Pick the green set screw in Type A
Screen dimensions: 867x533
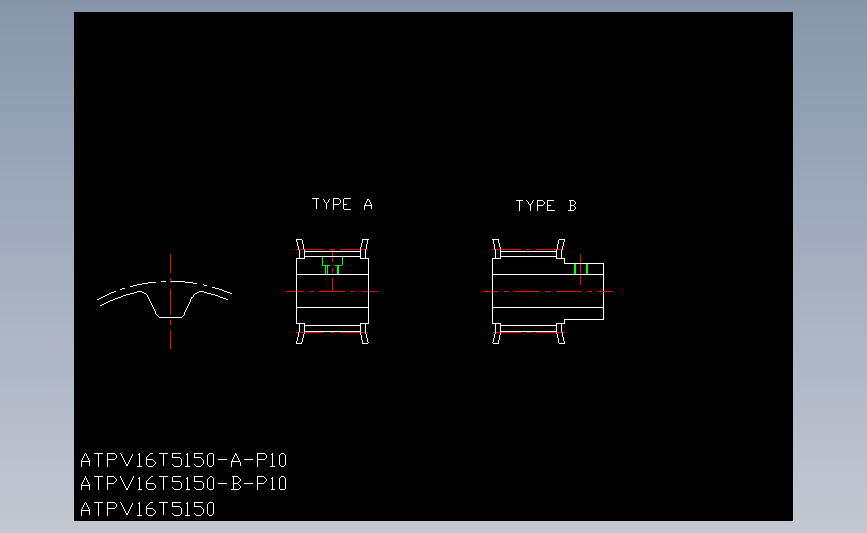pyautogui.click(x=332, y=265)
